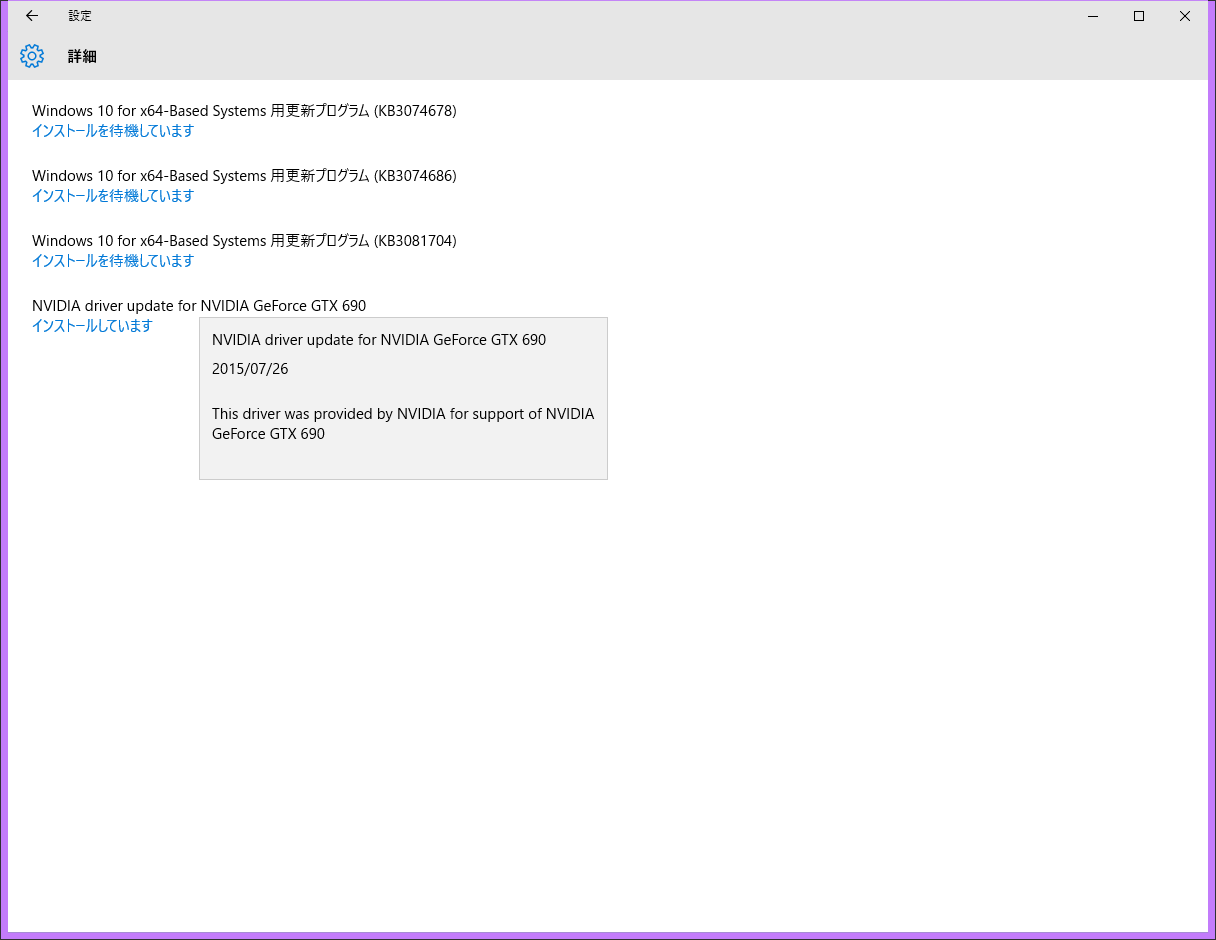This screenshot has height=940, width=1216.
Task: Click the 詳細 page heading
Action: click(x=82, y=57)
